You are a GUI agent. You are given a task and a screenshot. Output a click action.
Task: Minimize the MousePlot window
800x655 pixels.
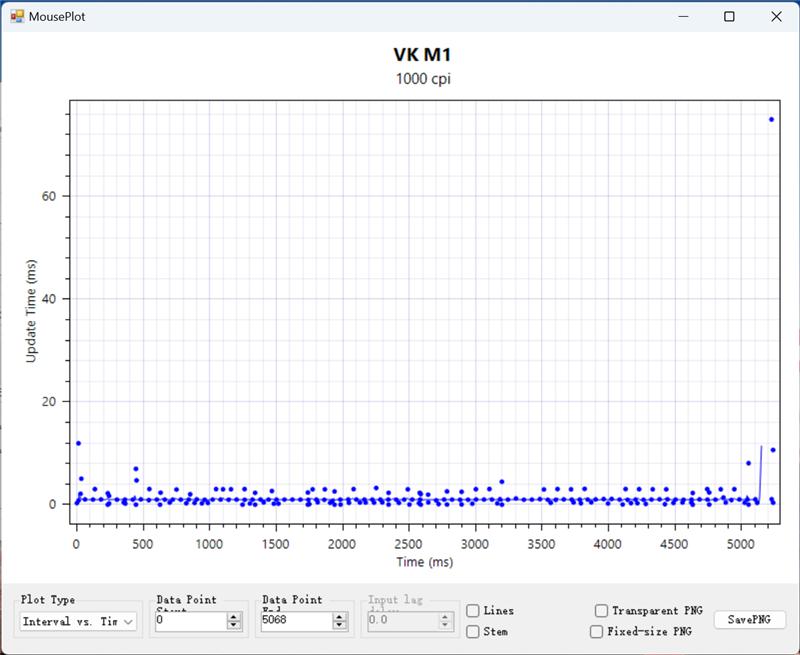click(683, 16)
